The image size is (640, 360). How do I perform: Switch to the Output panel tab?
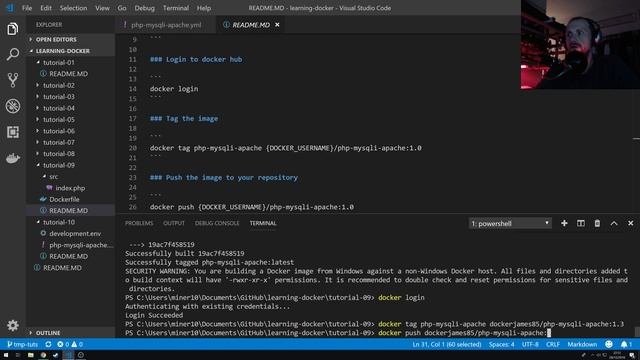174,223
